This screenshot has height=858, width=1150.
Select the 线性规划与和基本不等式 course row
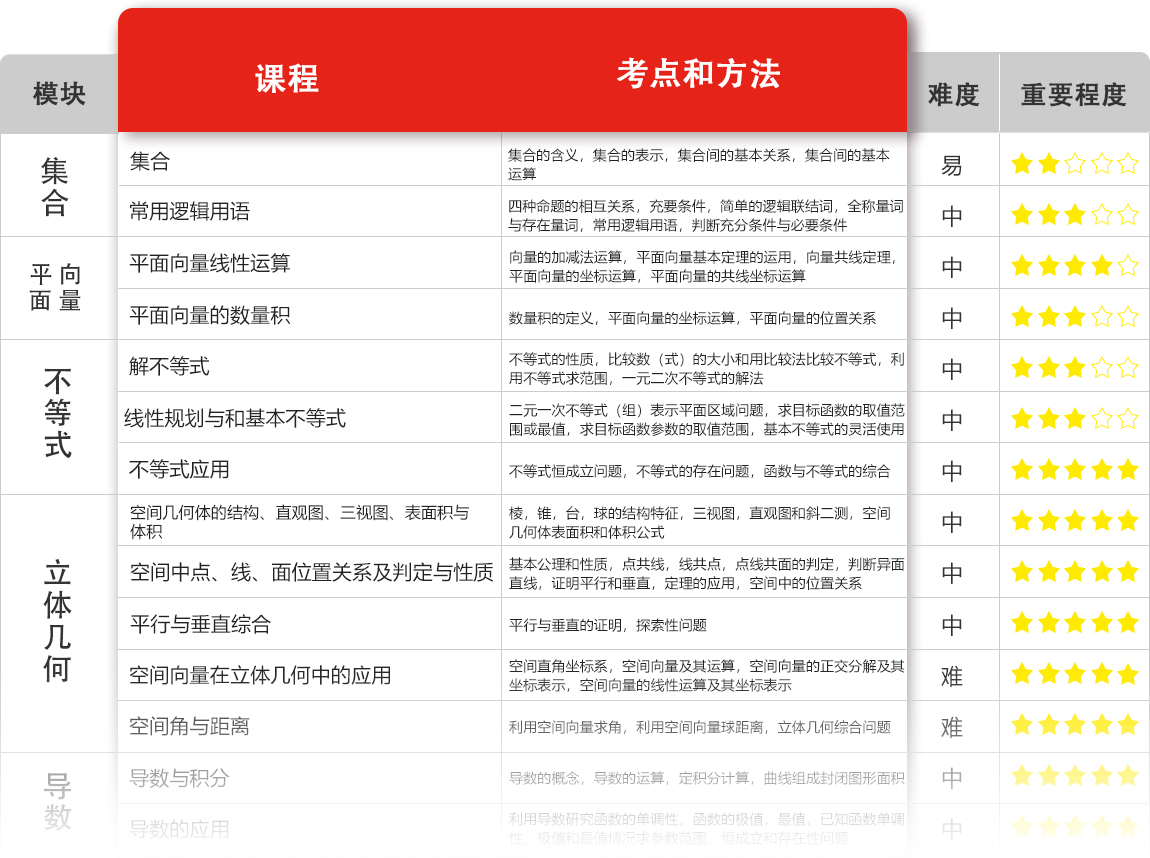(310, 417)
